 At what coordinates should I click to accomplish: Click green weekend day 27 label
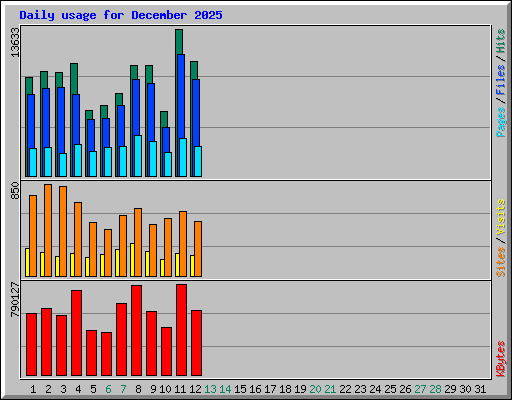[x=420, y=389]
